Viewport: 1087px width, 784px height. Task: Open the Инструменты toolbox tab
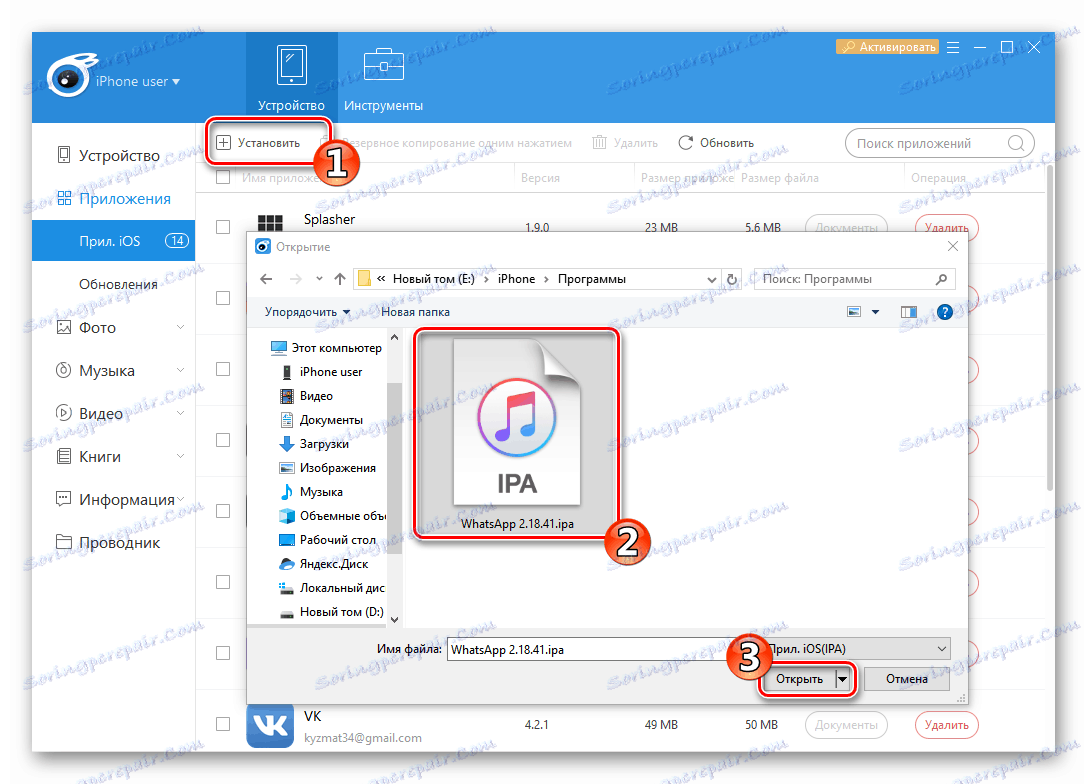tap(383, 78)
